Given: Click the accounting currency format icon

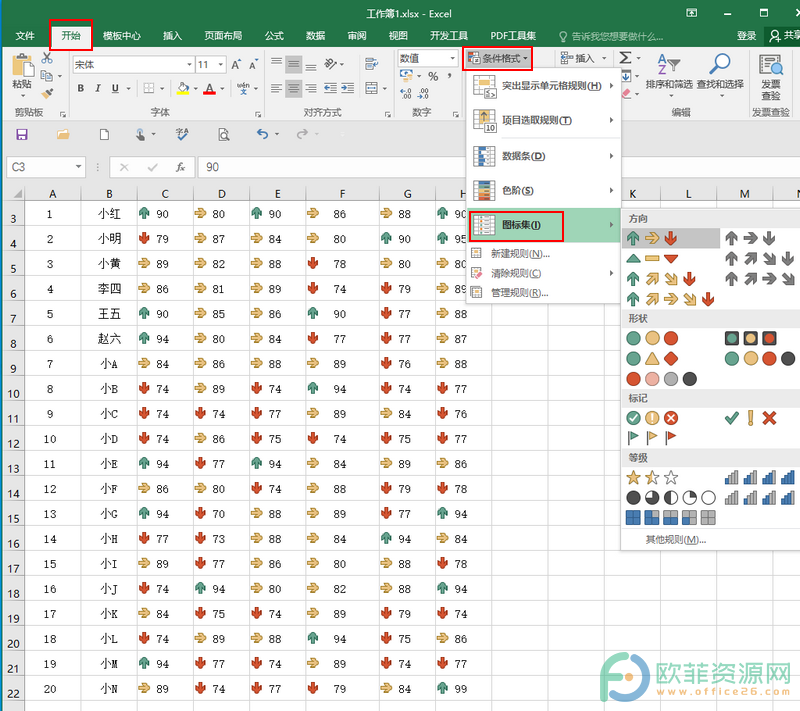Looking at the screenshot, I should coord(407,76).
